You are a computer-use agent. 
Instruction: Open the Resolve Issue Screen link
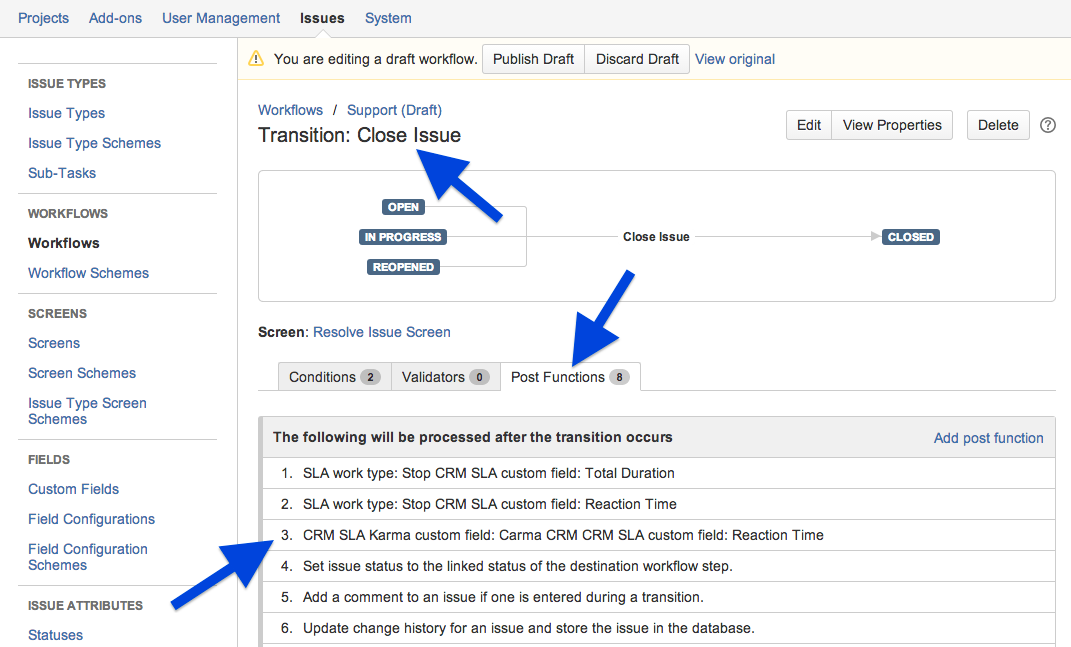point(382,332)
